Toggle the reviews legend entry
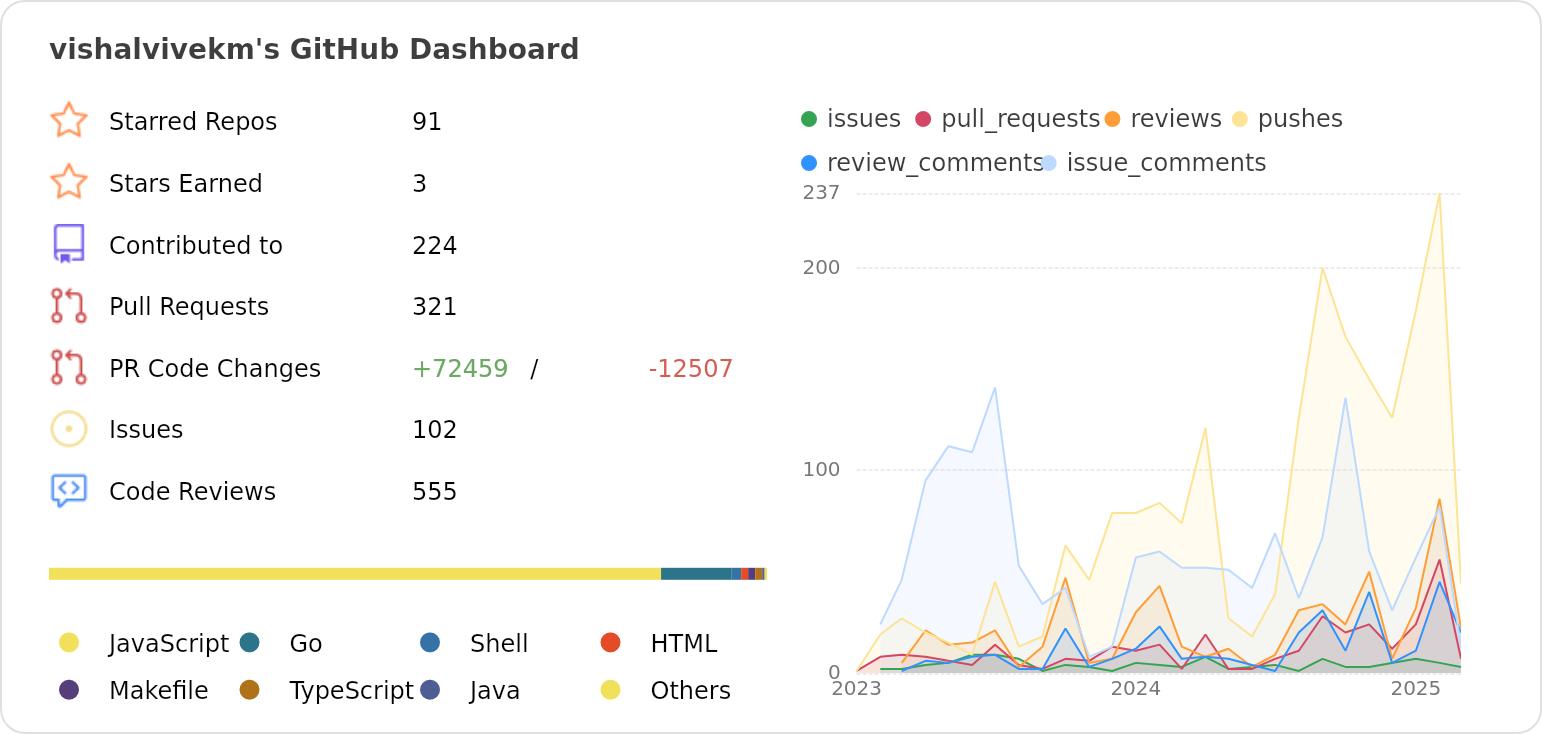Image resolution: width=1542 pixels, height=734 pixels. [1163, 119]
